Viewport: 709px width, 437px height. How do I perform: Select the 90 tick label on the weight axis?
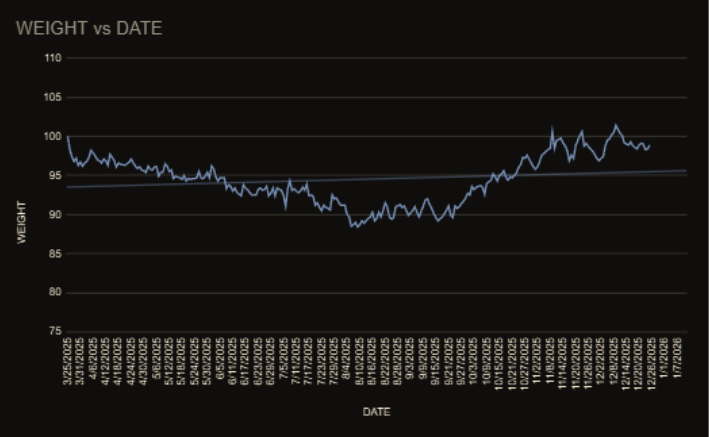[x=55, y=214]
